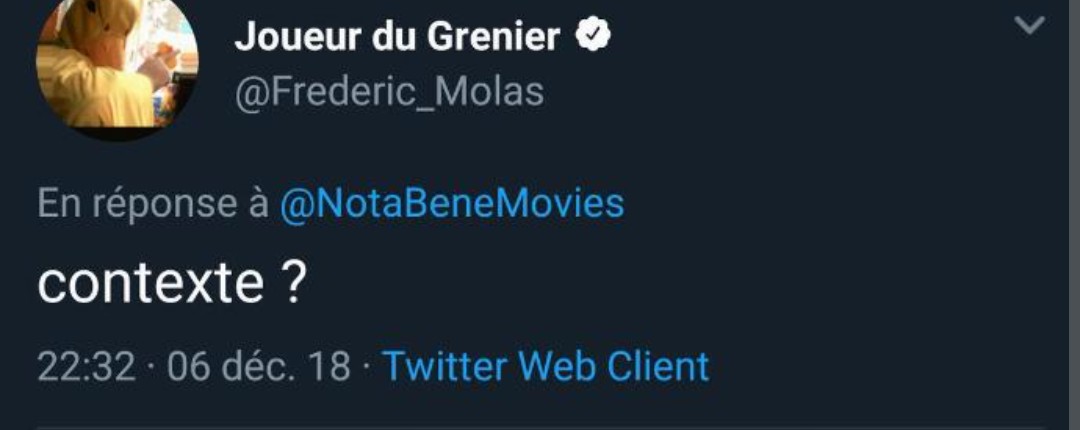The width and height of the screenshot is (1080, 430).
Task: Click the dot separator after 22:32
Action: (x=151, y=367)
